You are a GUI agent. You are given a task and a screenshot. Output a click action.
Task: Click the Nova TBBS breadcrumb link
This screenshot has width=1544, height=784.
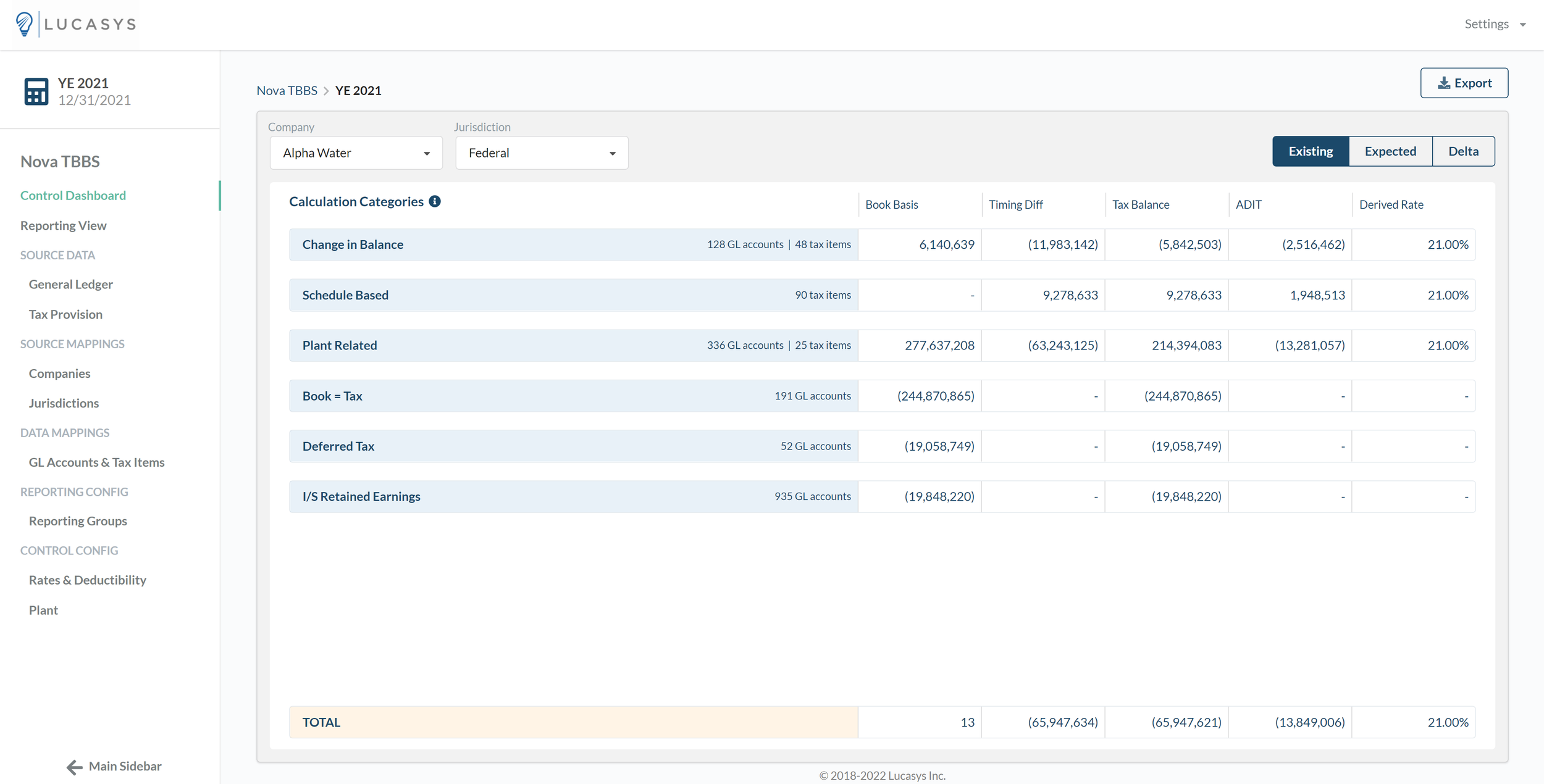(x=287, y=90)
